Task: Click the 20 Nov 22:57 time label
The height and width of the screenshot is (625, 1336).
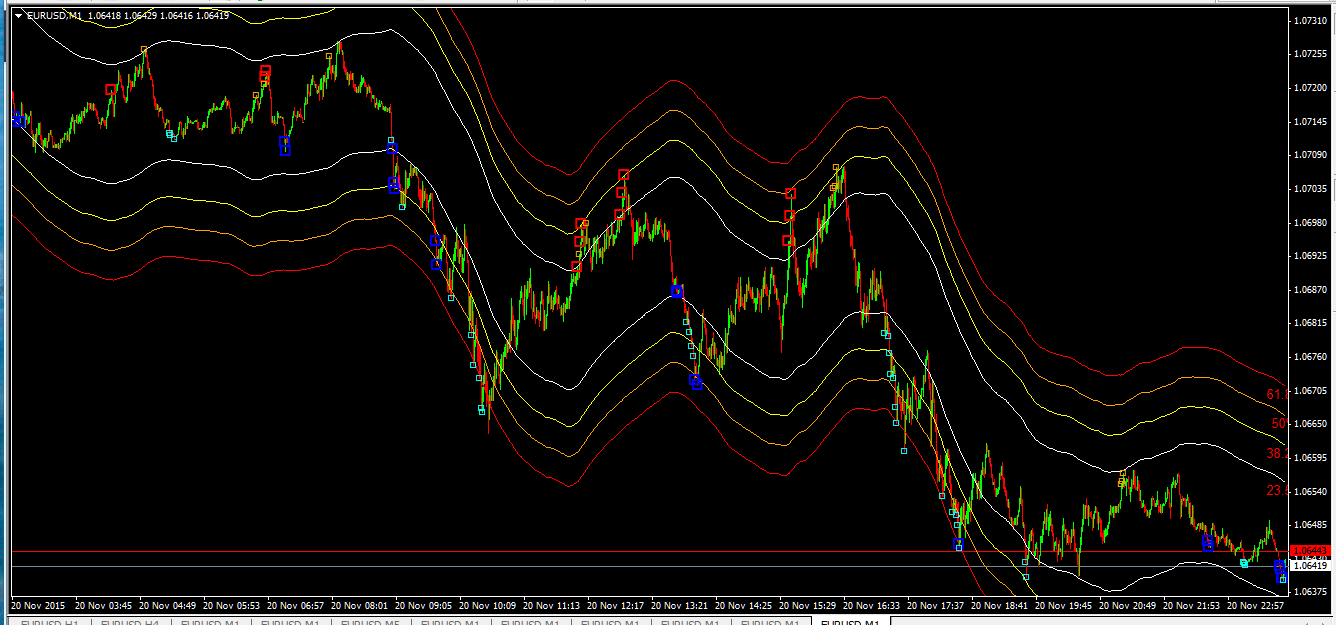Action: (1255, 605)
